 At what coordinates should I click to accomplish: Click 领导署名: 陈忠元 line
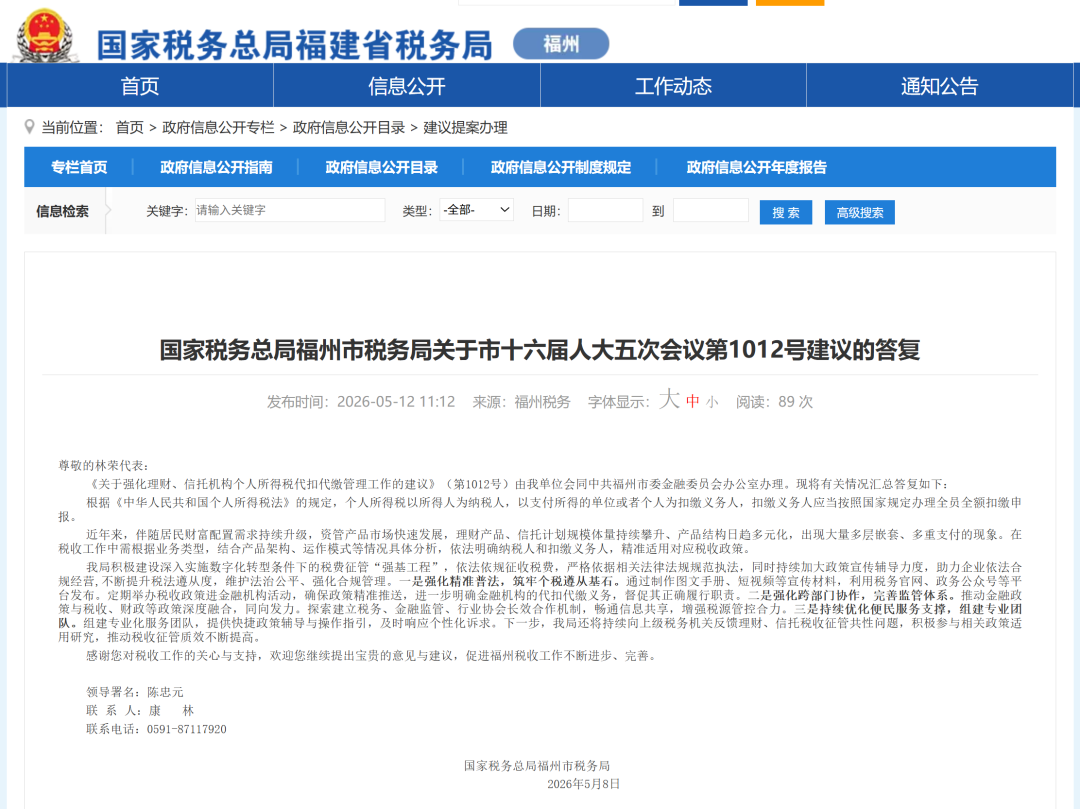click(134, 692)
